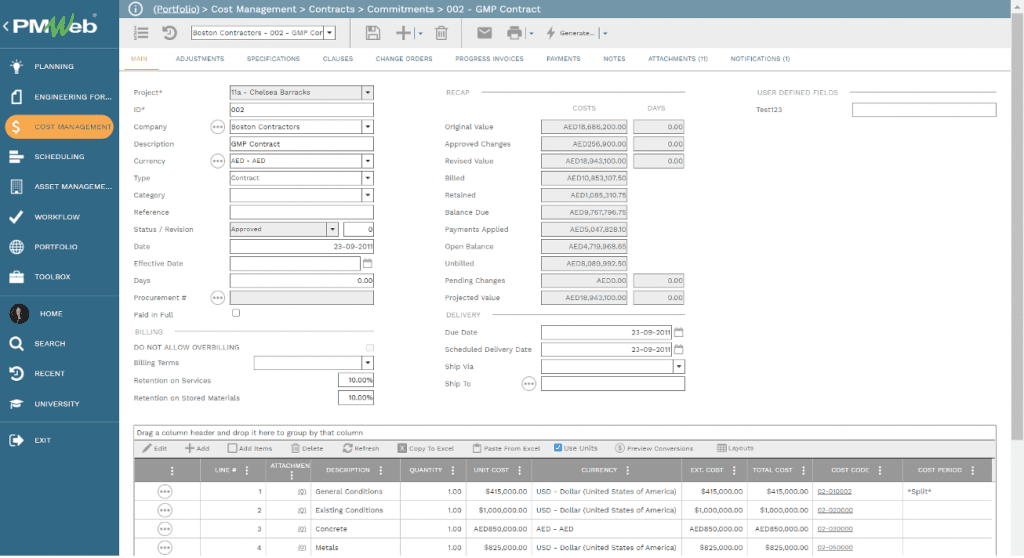Switch to the Adjustments tab

point(199,59)
